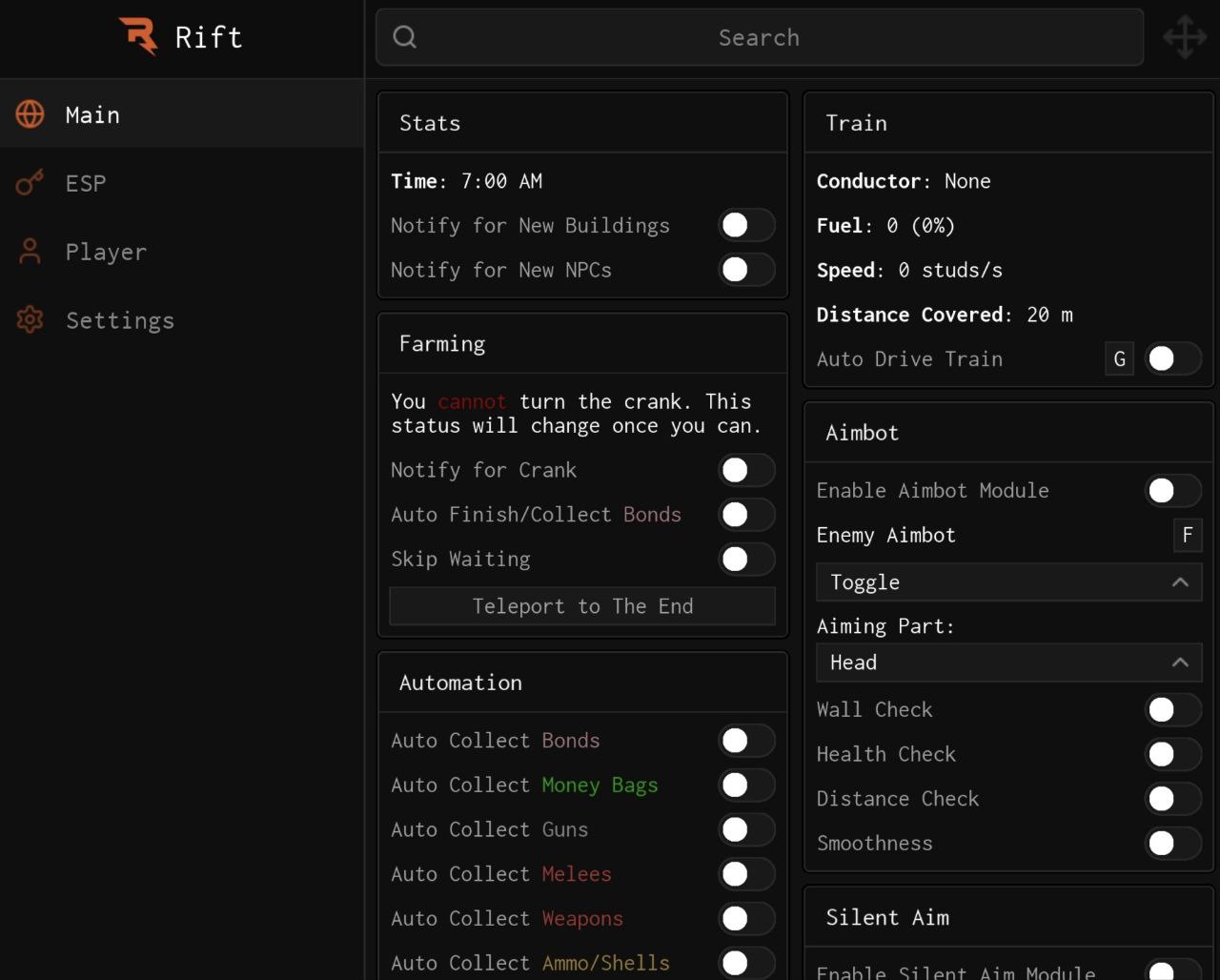Click the F keybind for Enemy Aimbot

[x=1187, y=536]
